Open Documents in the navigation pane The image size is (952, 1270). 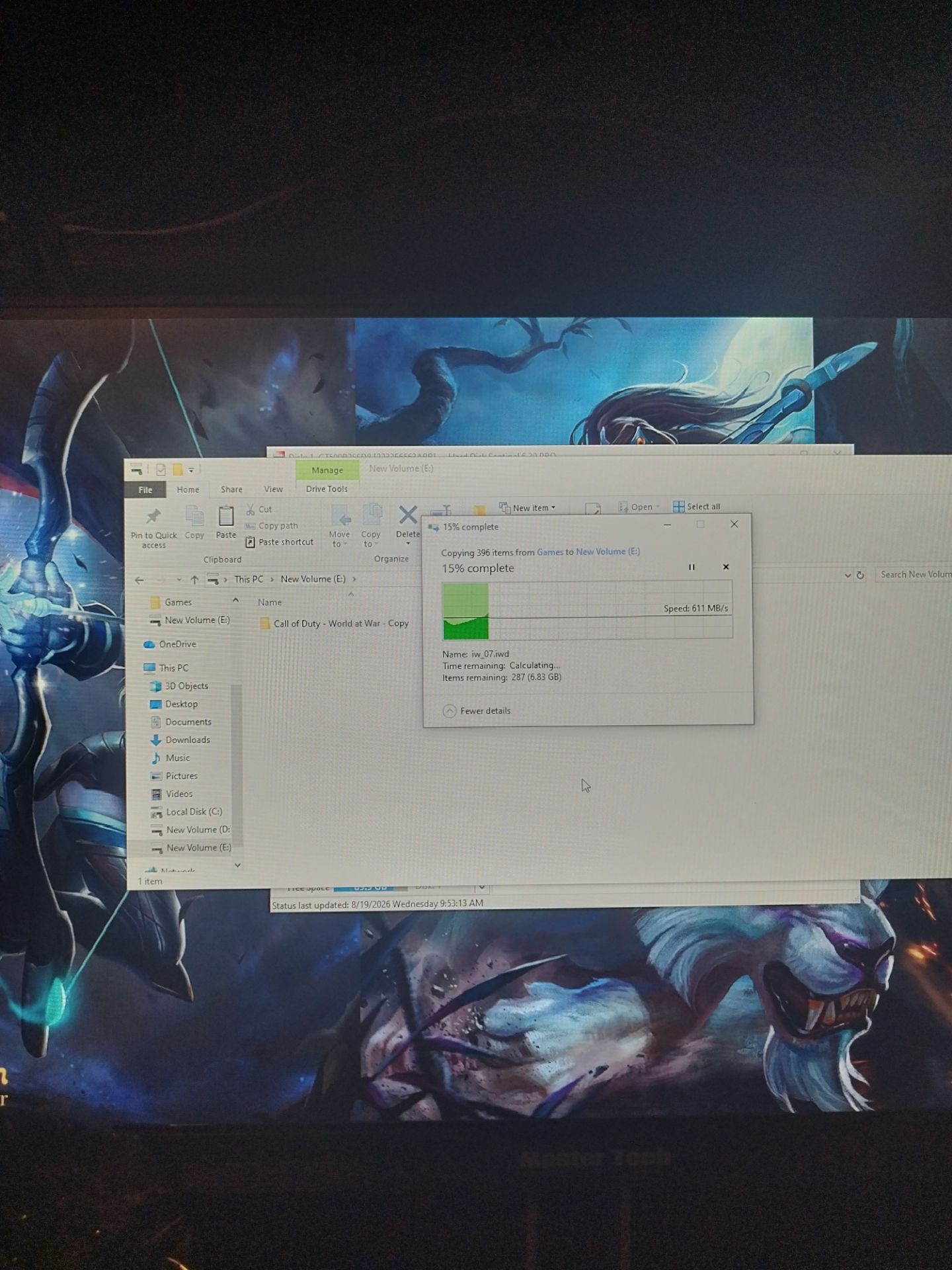click(x=181, y=722)
